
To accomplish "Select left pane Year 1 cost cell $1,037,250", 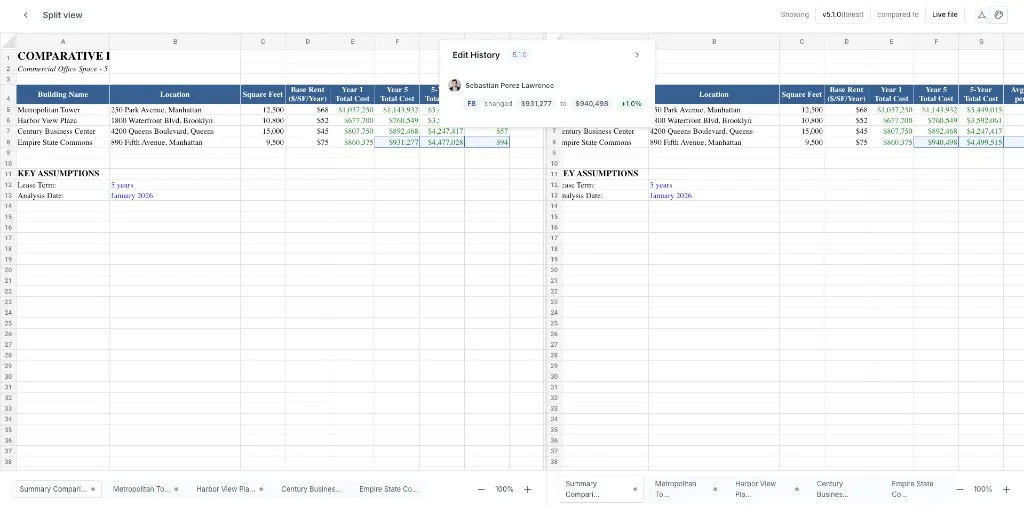I will [352, 110].
